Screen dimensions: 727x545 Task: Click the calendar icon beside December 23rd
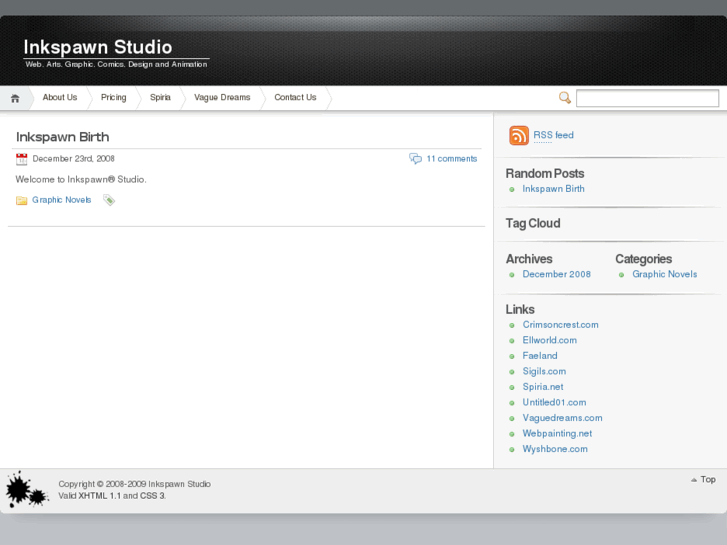tap(22, 159)
